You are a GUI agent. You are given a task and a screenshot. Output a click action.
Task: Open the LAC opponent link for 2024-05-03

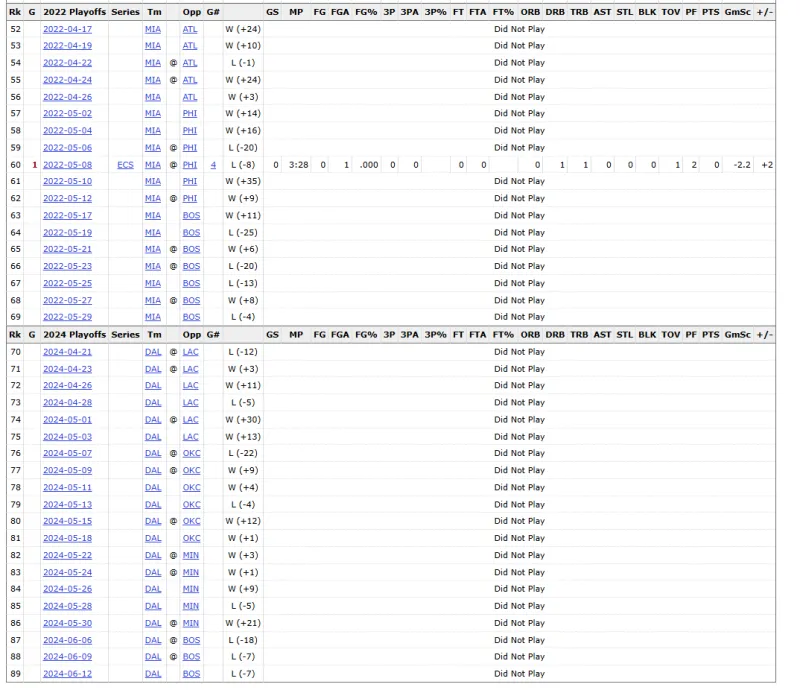tap(190, 437)
